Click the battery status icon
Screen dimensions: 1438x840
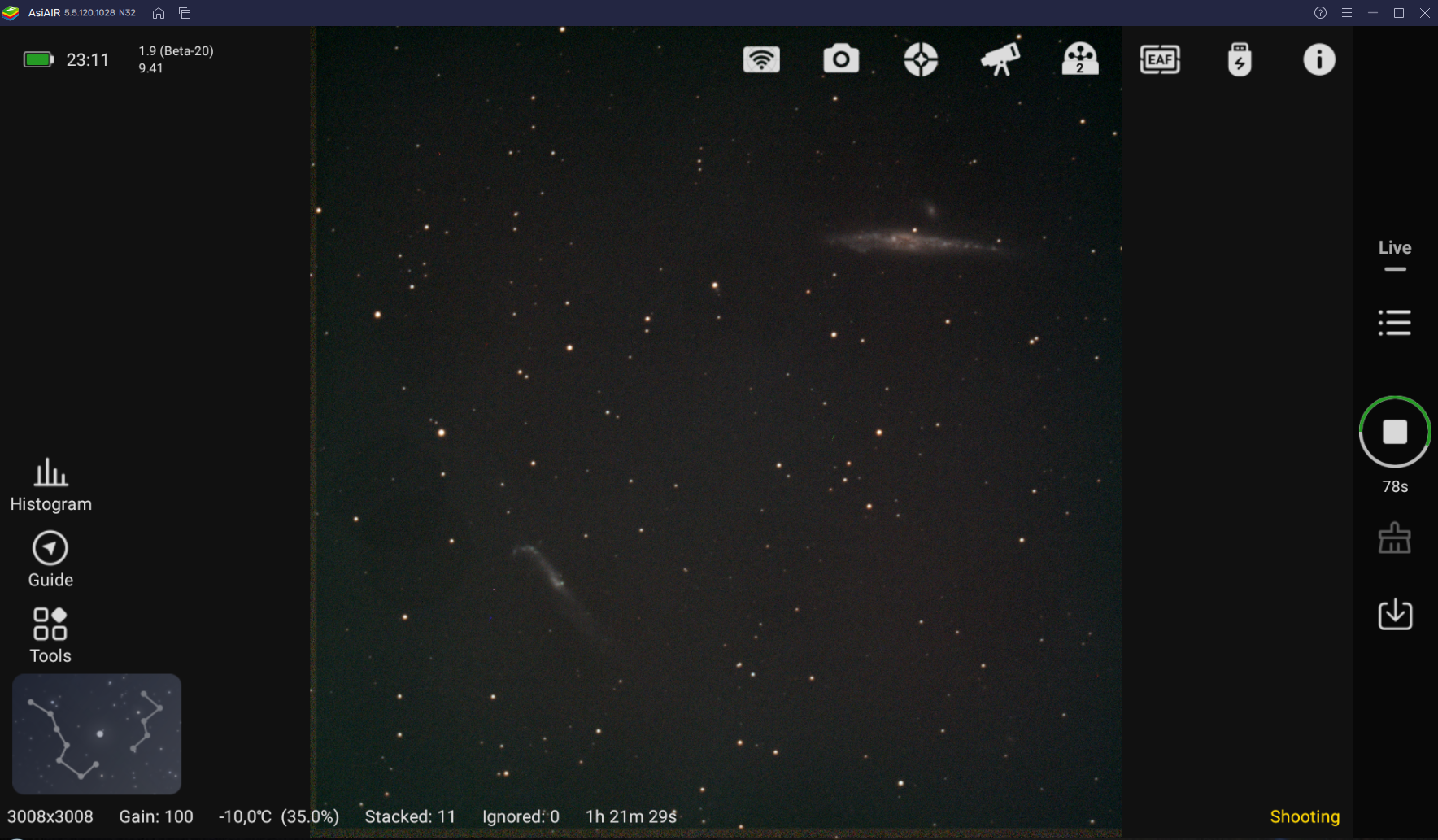(38, 59)
